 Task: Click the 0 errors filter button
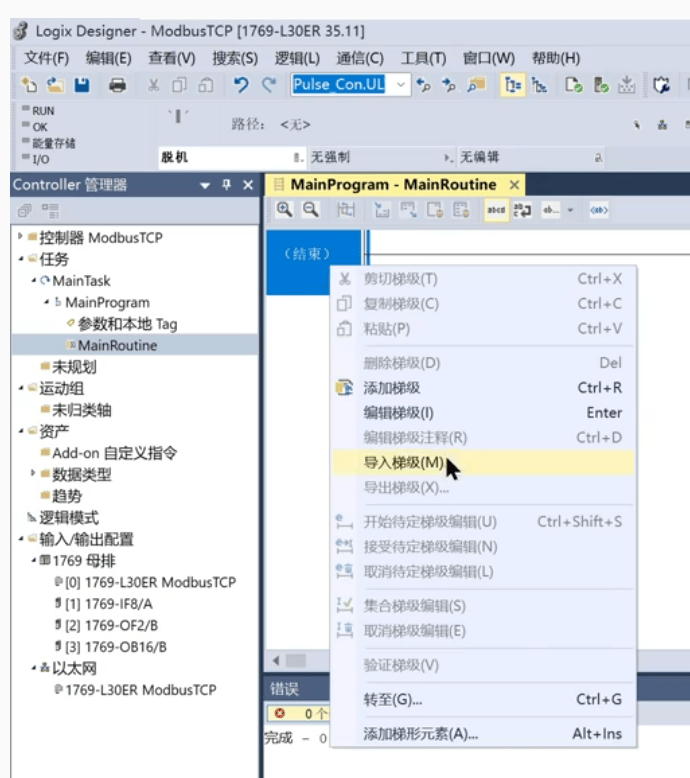298,713
